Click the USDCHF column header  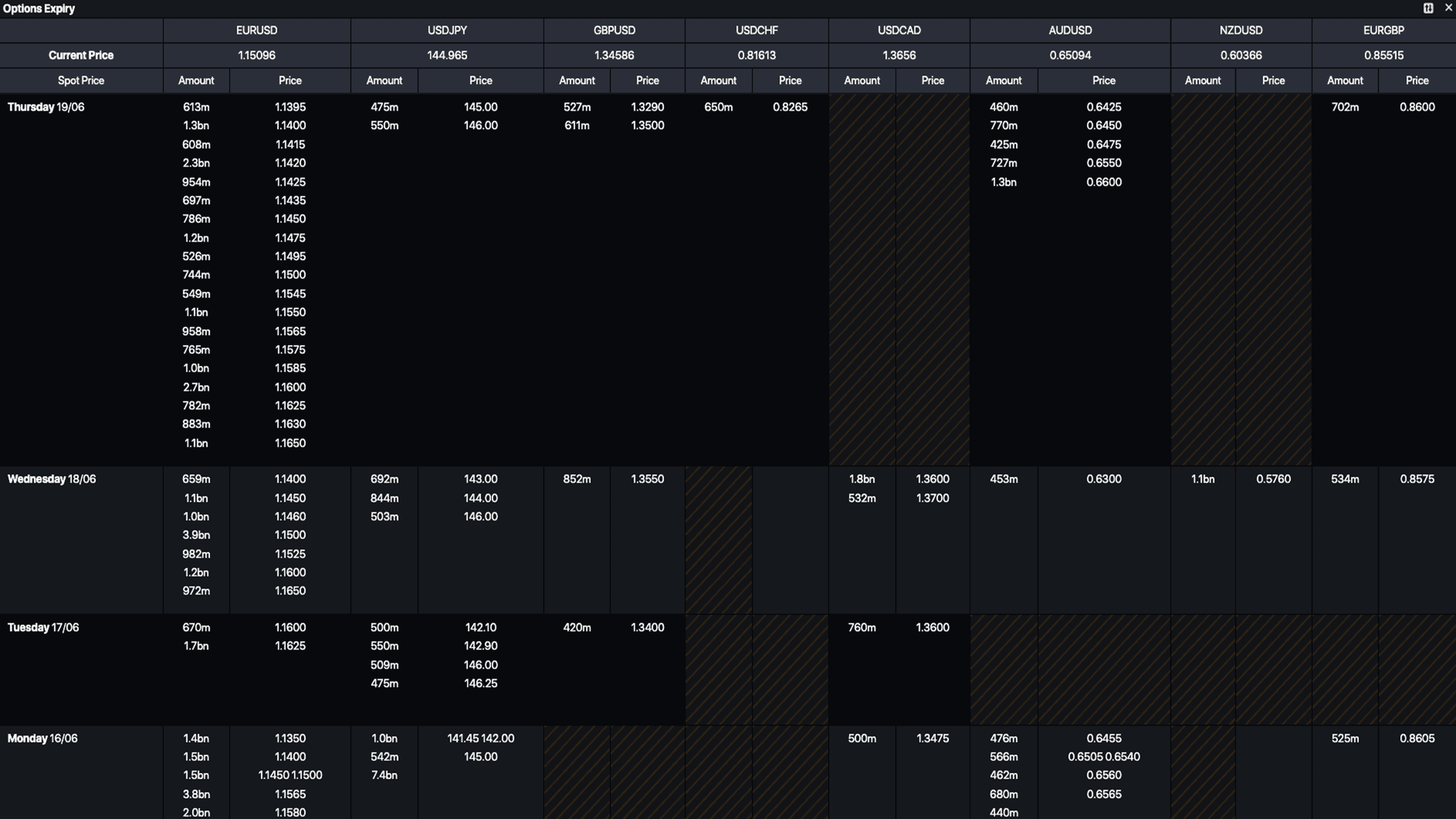point(756,30)
